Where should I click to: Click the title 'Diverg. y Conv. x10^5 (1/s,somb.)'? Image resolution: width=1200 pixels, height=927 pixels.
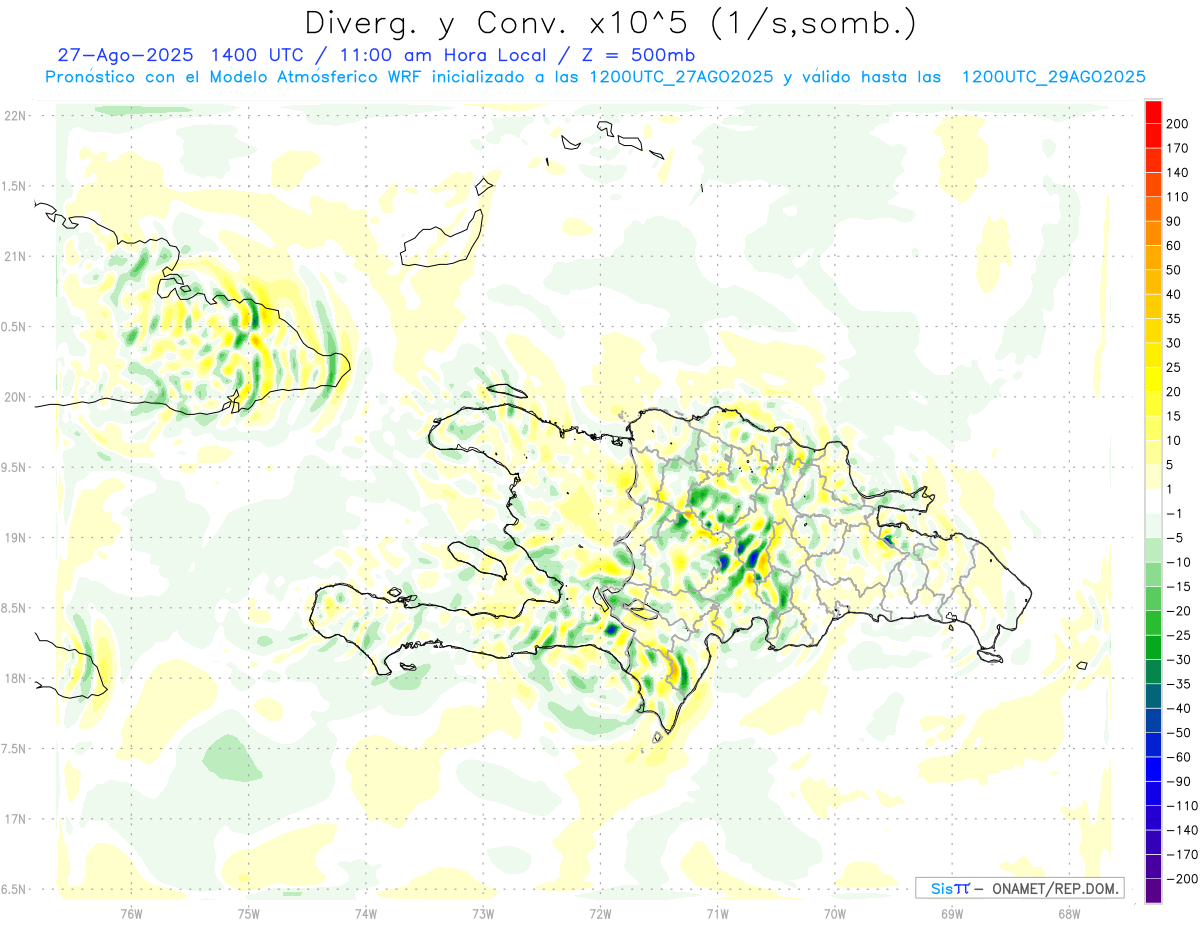tap(609, 22)
